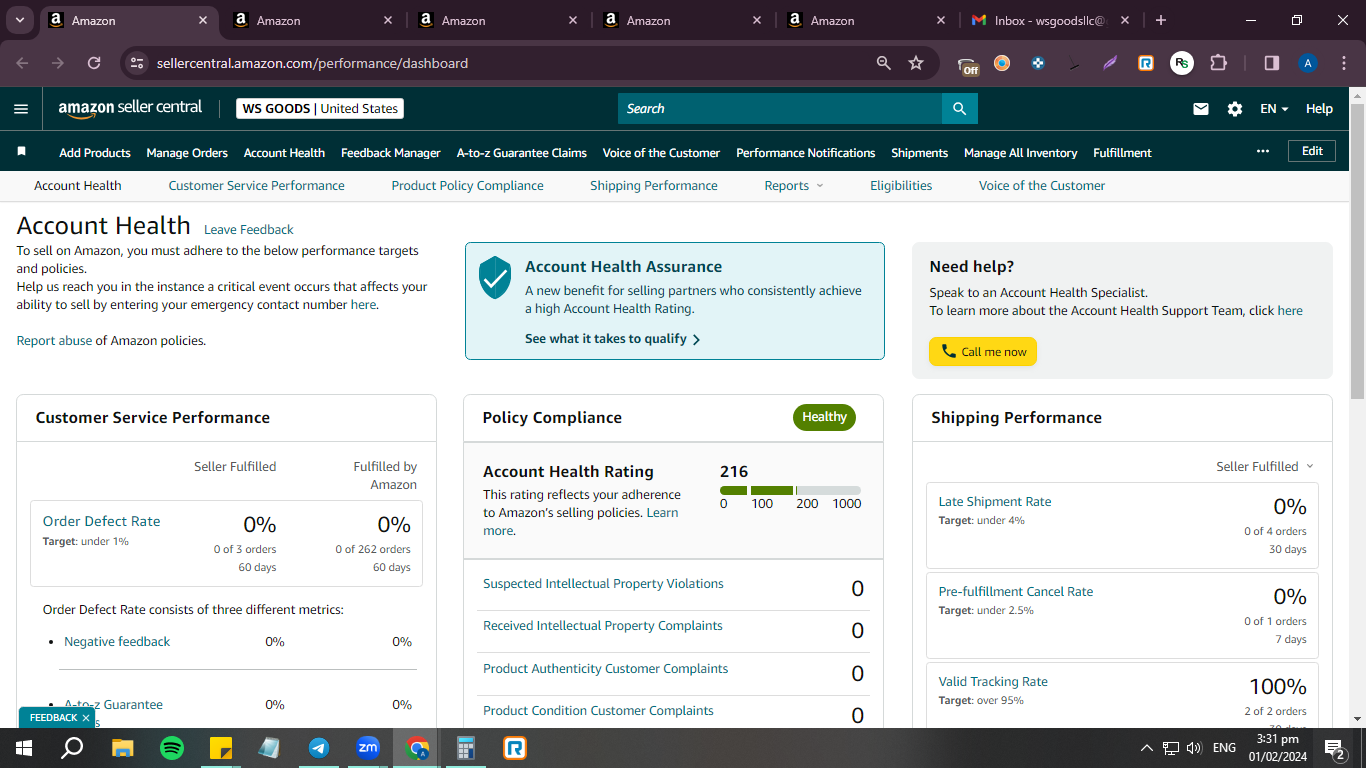Reload the page

[x=94, y=63]
